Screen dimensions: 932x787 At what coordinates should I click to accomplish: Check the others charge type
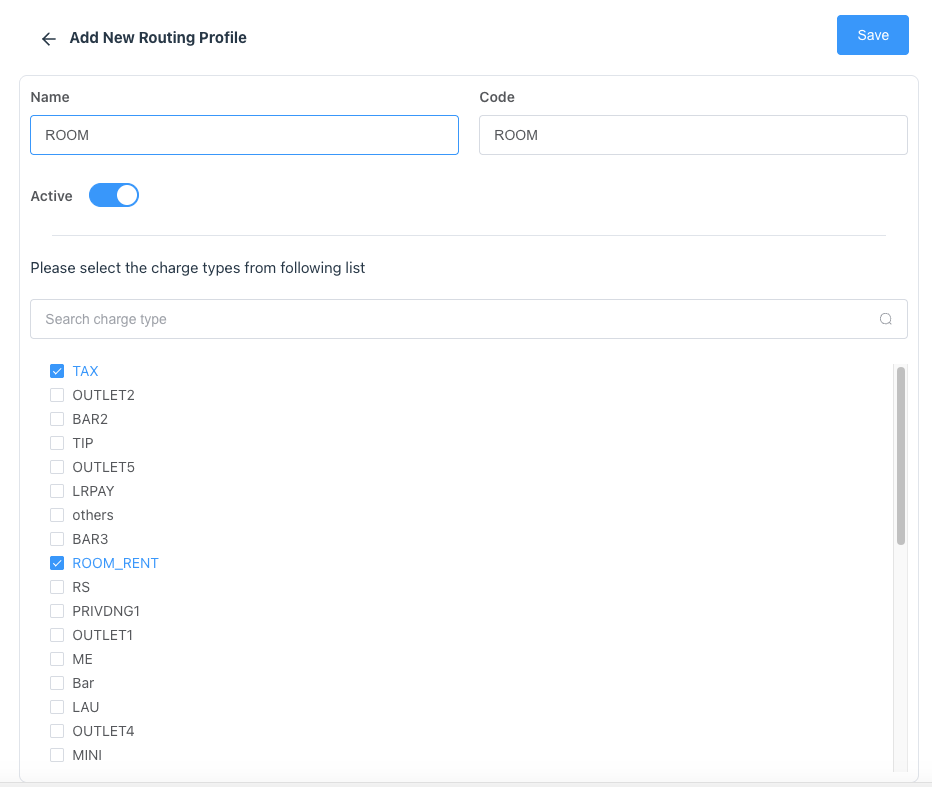pos(57,514)
